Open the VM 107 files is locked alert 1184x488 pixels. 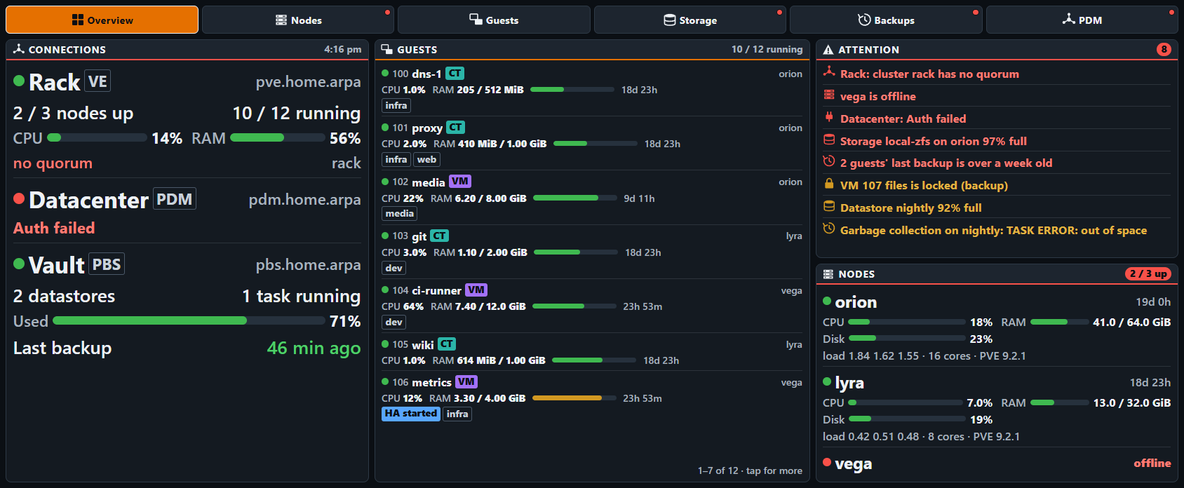[x=997, y=185]
